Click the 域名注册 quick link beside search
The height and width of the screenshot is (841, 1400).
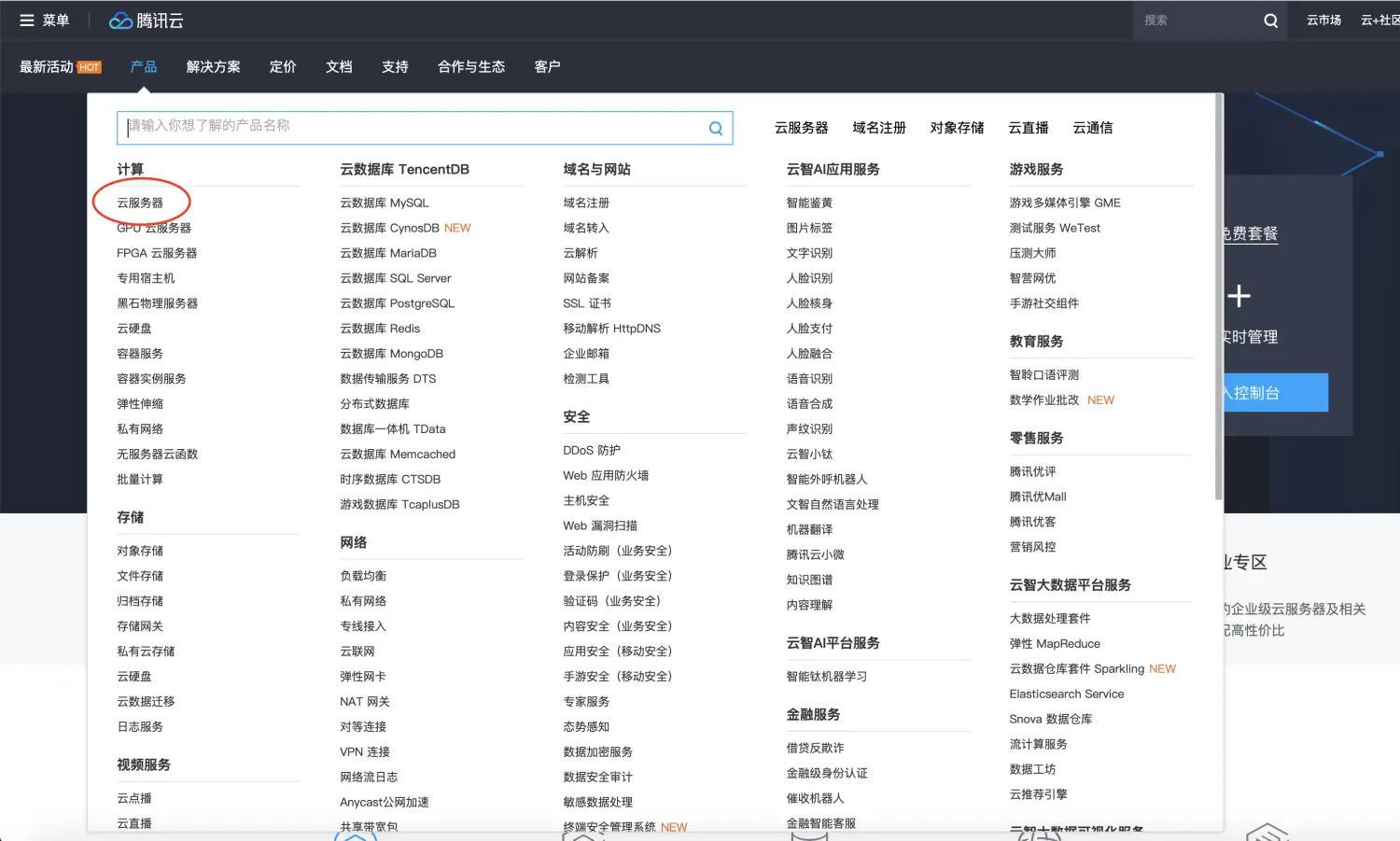tap(879, 128)
